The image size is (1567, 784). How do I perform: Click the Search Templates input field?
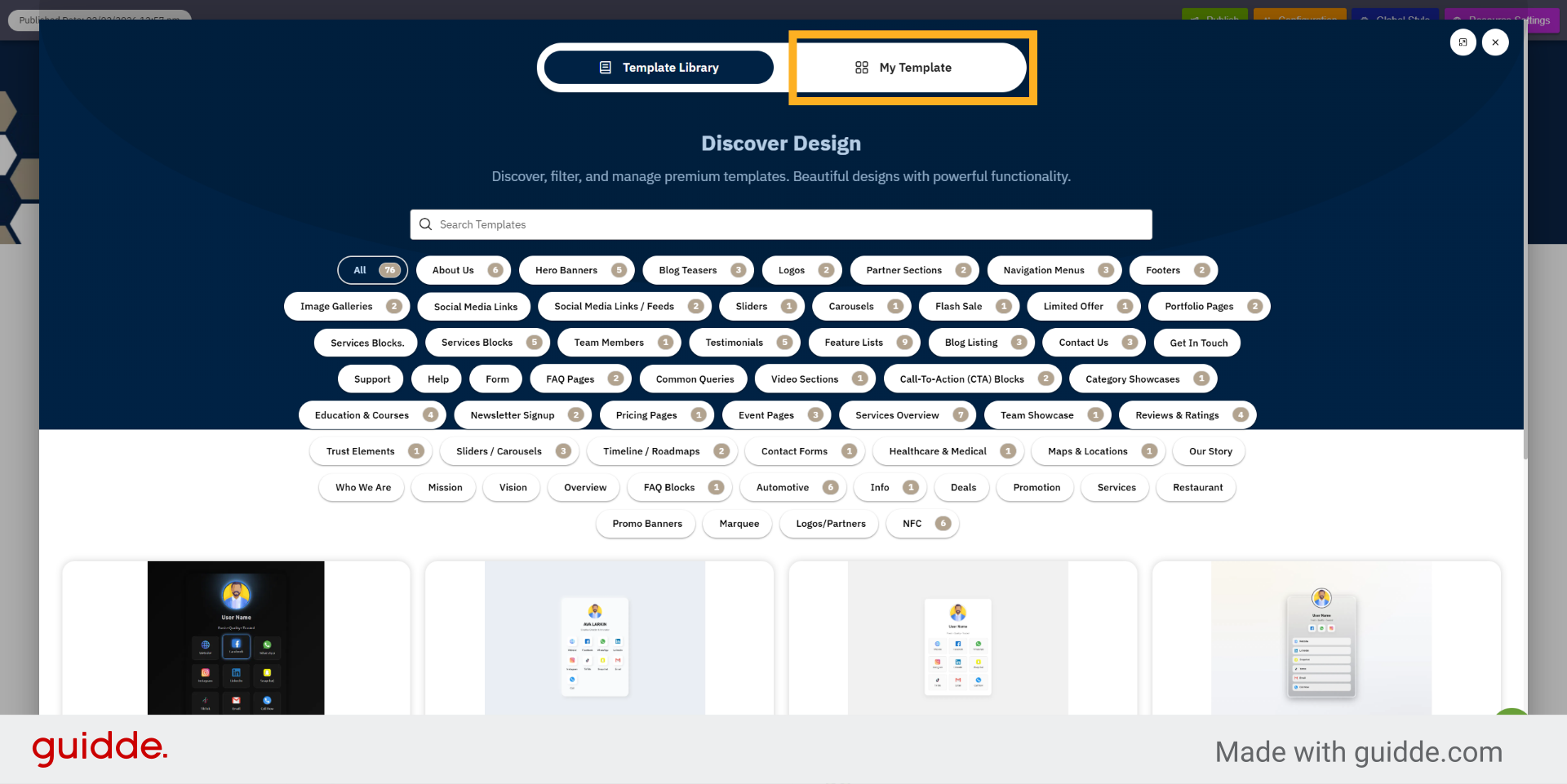pos(781,224)
